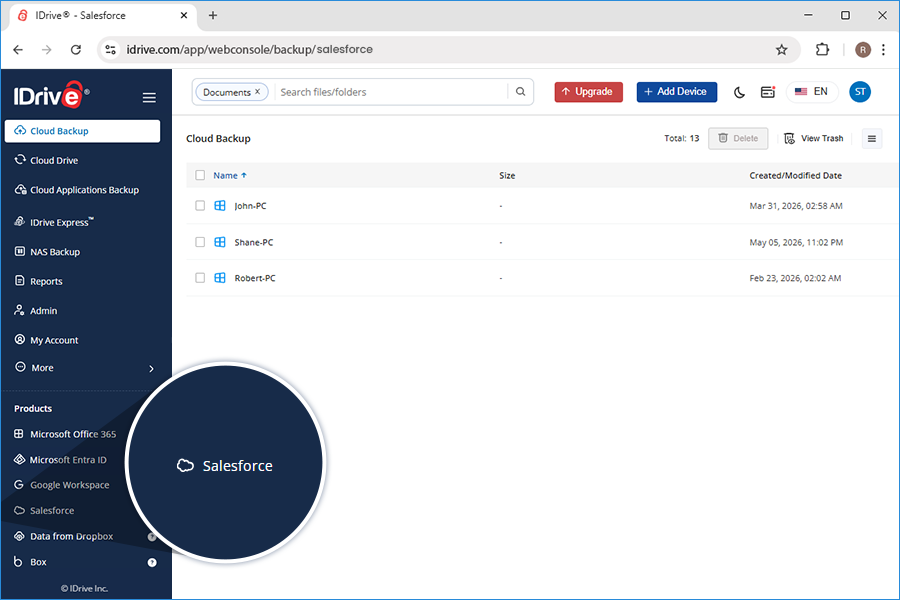Select Google Workspace product
900x600 pixels.
61,485
